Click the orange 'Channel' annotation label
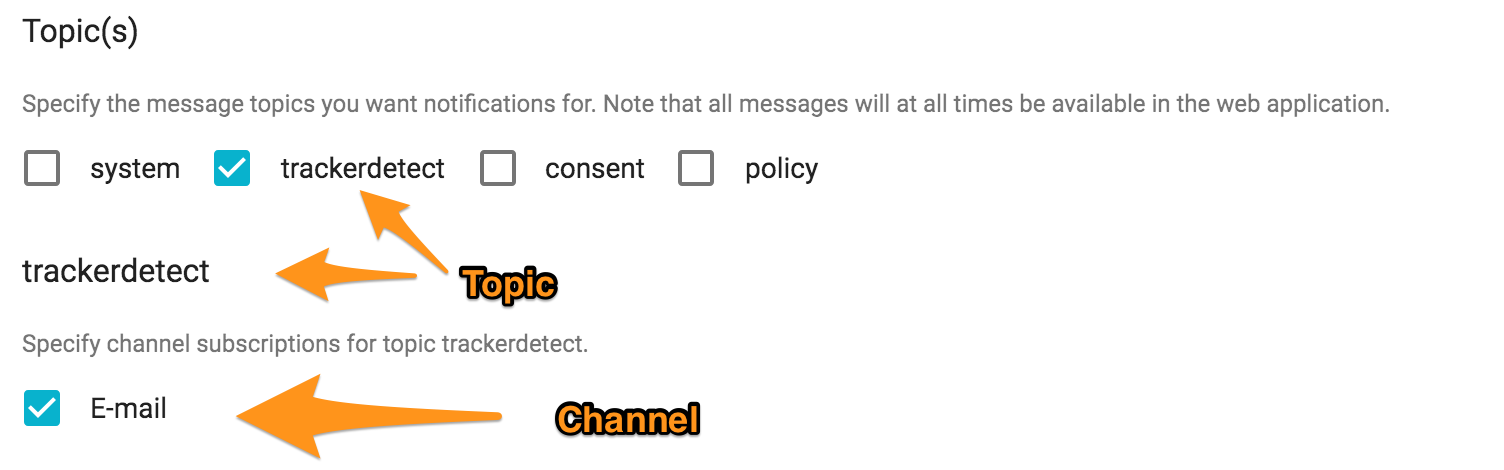The image size is (1504, 470). pos(627,419)
